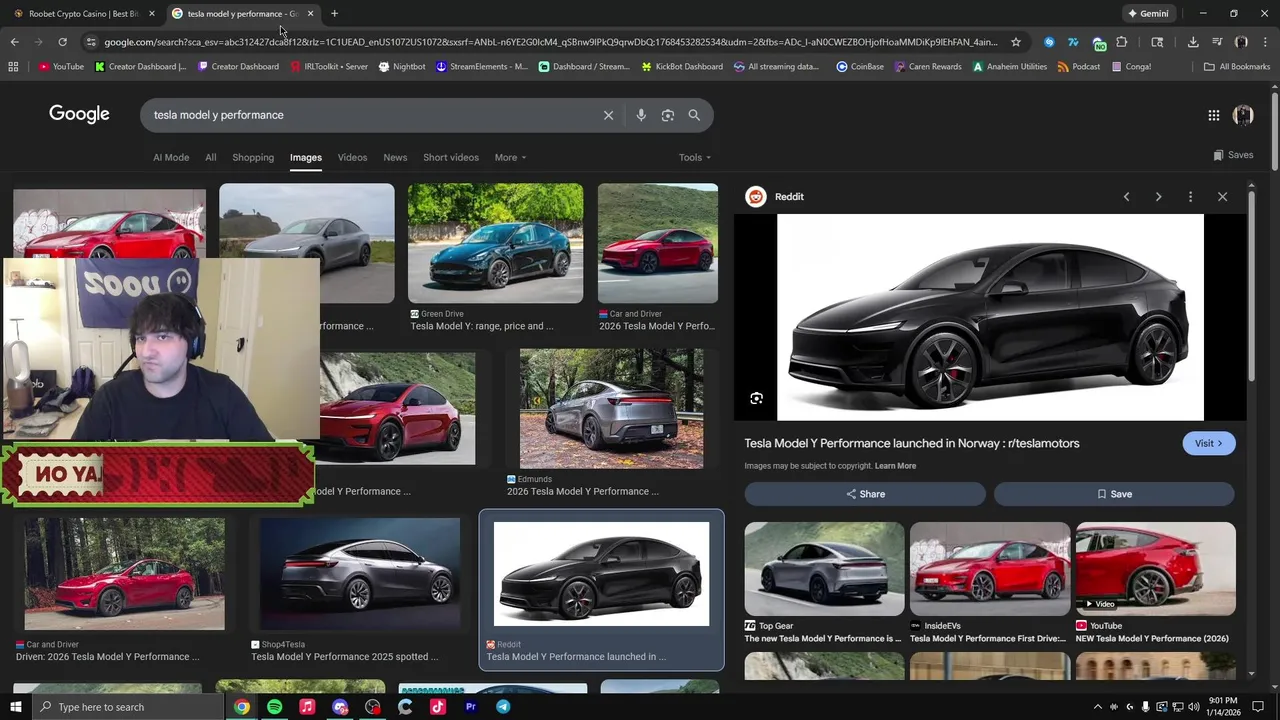Switch to the Shopping tab
This screenshot has height=720, width=1280.
[253, 157]
